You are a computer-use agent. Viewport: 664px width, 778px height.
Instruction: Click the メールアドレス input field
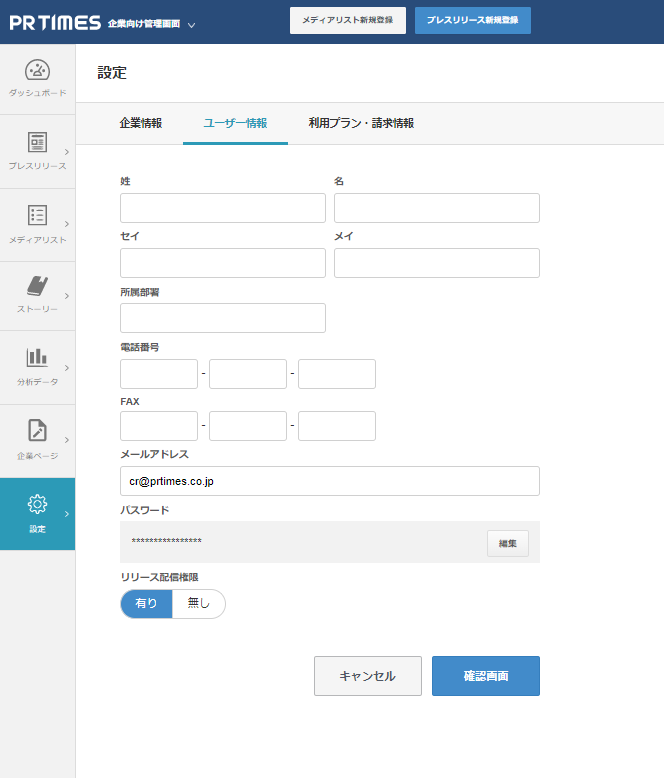[329, 481]
